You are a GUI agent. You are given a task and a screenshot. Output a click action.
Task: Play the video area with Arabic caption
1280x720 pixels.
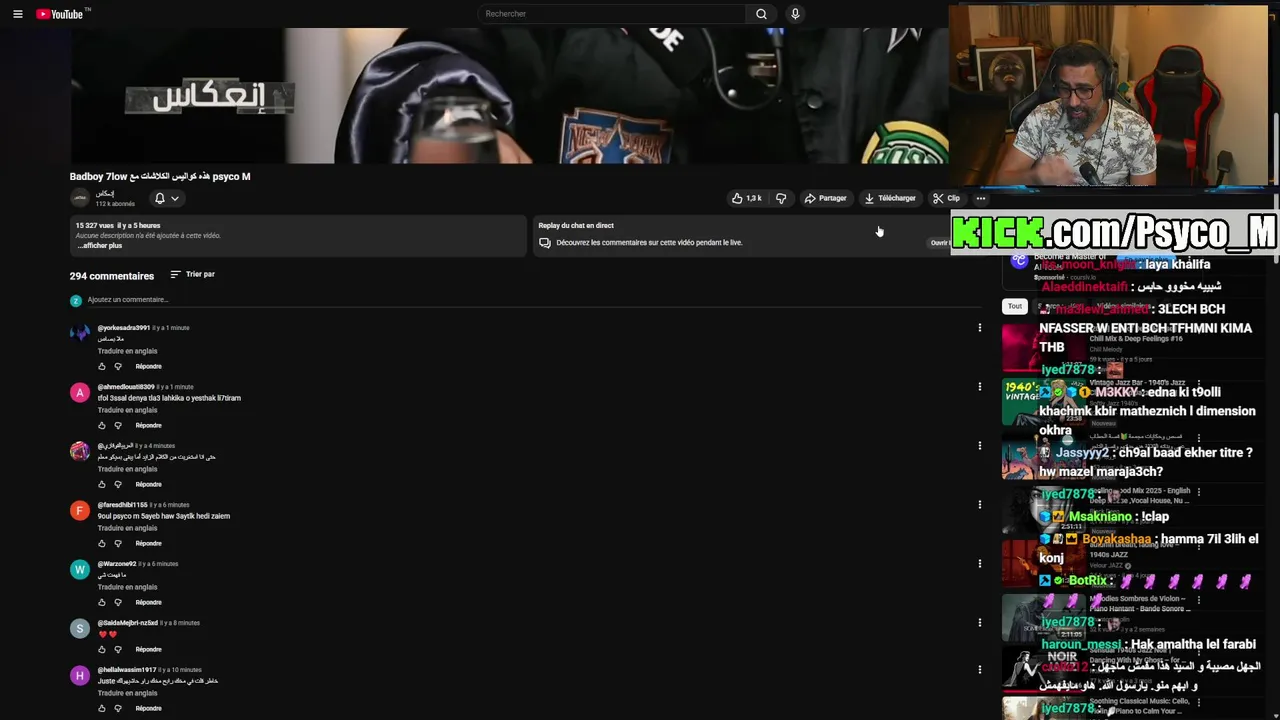510,95
